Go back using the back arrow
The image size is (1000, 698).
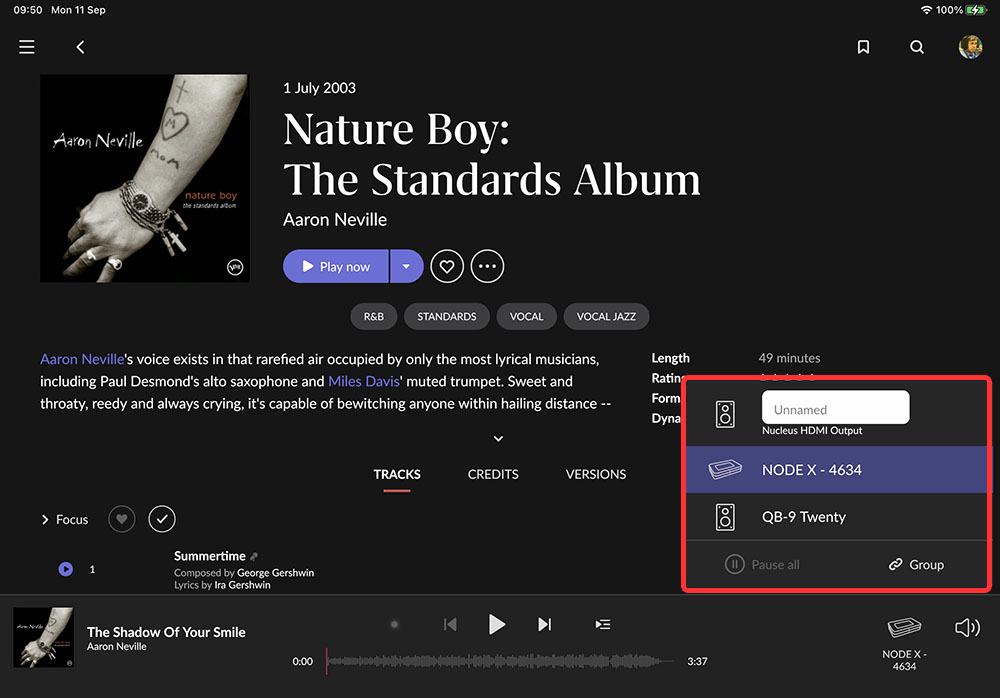coord(81,47)
